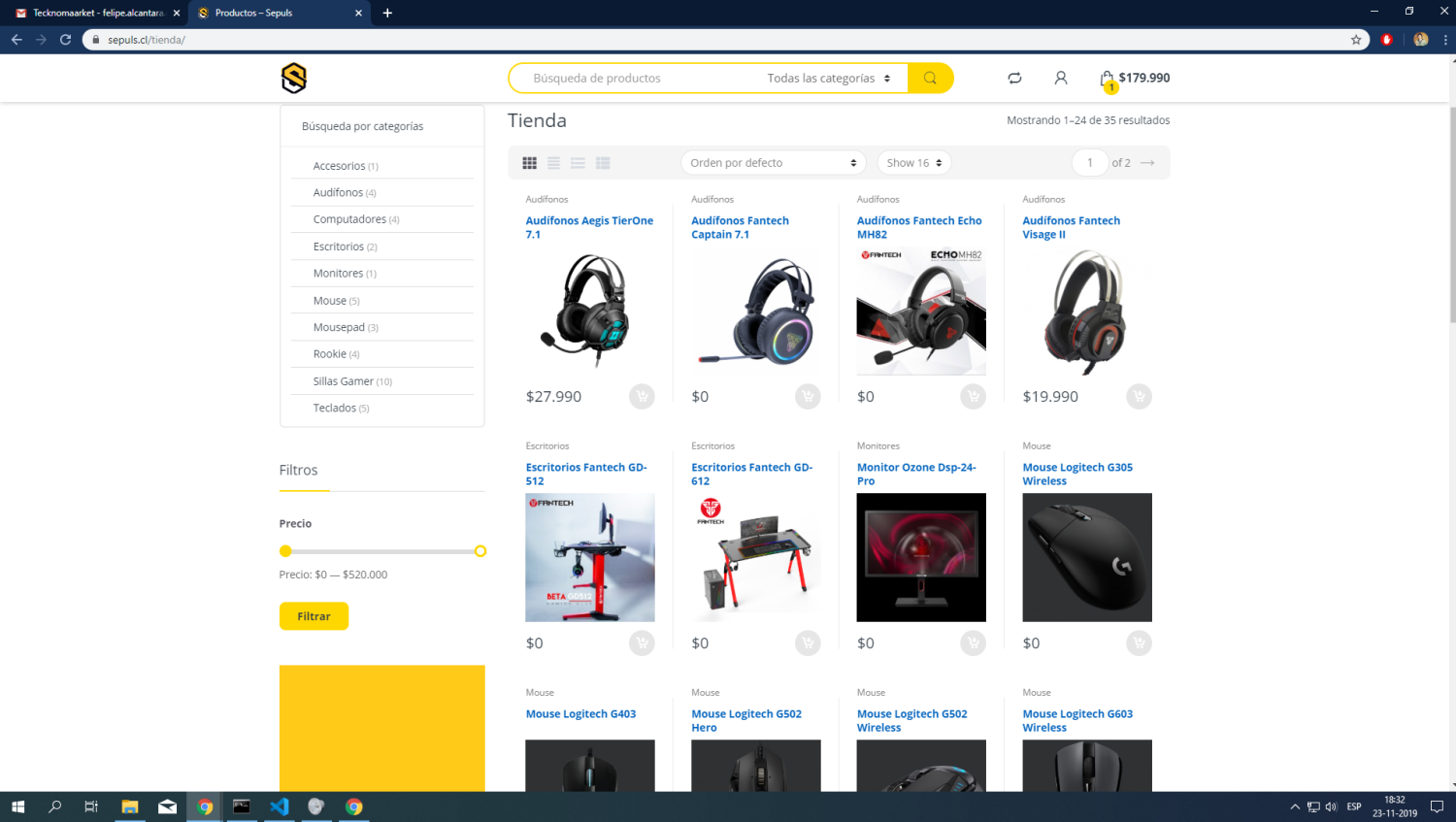Add Audifonos Fantech Visage II to cart
The width and height of the screenshot is (1456, 822).
tap(1139, 396)
